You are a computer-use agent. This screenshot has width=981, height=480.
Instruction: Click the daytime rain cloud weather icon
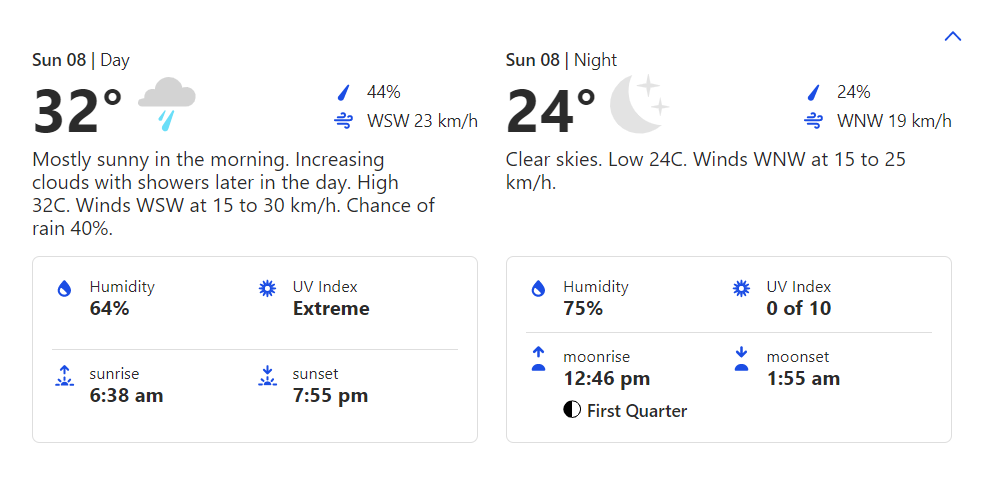coord(166,104)
